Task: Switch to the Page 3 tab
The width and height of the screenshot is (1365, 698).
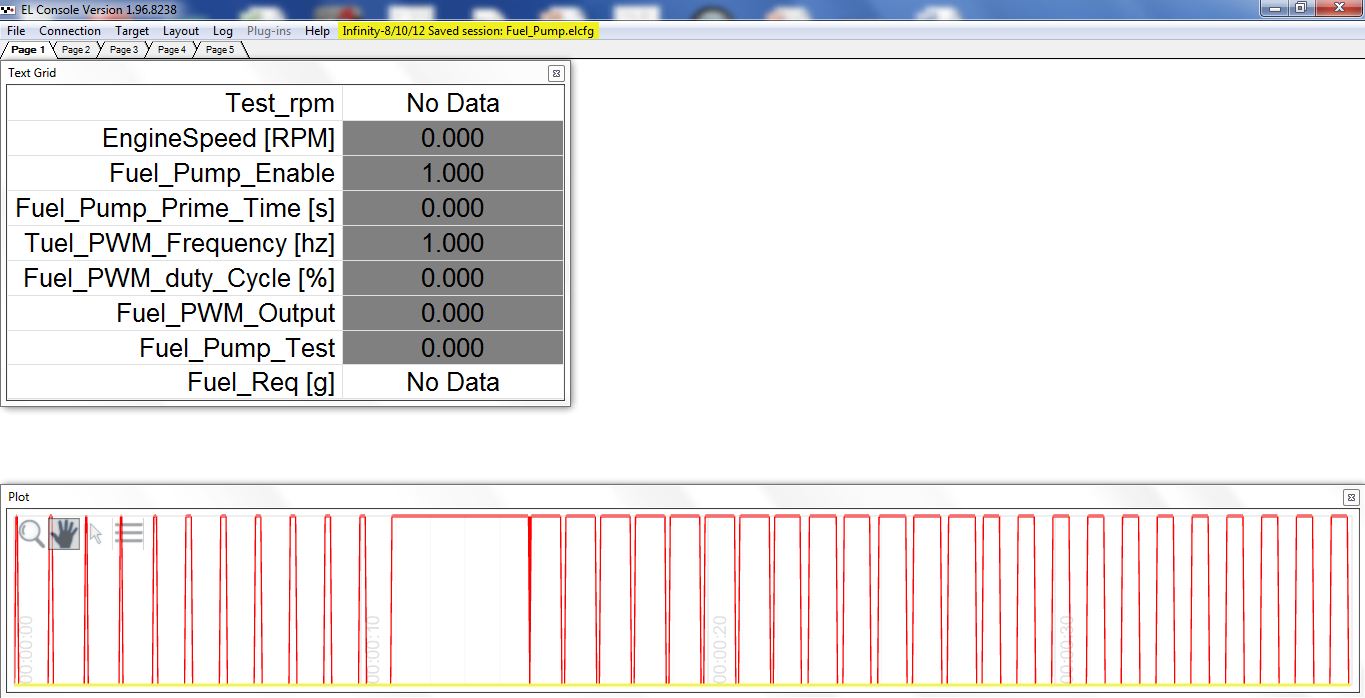Action: [124, 50]
